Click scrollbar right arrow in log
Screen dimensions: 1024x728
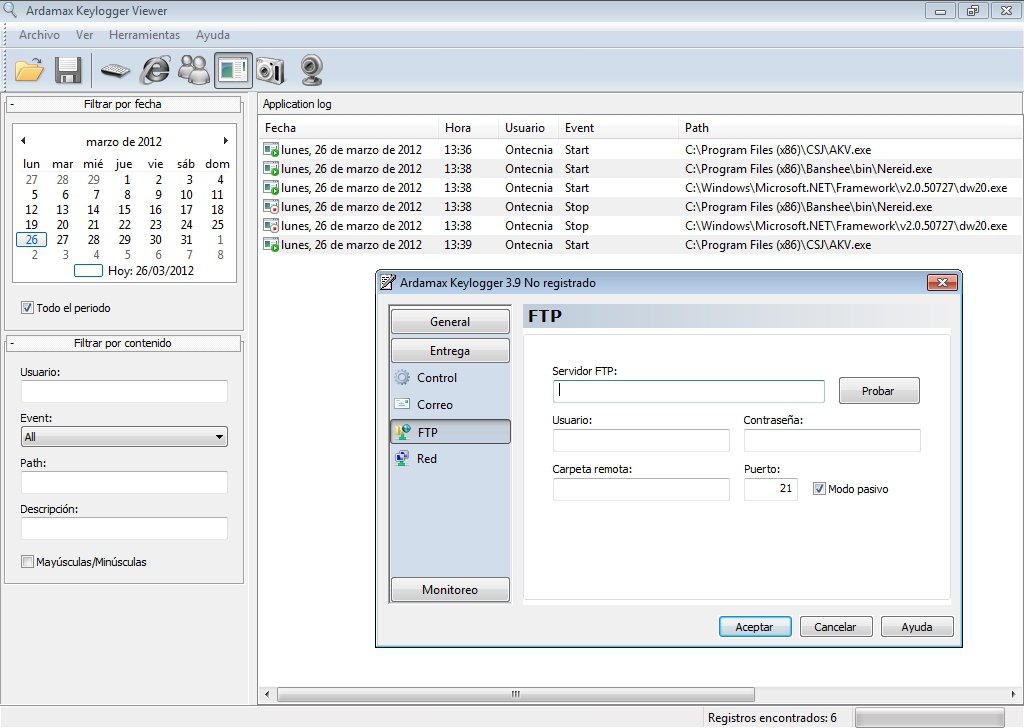point(1013,693)
